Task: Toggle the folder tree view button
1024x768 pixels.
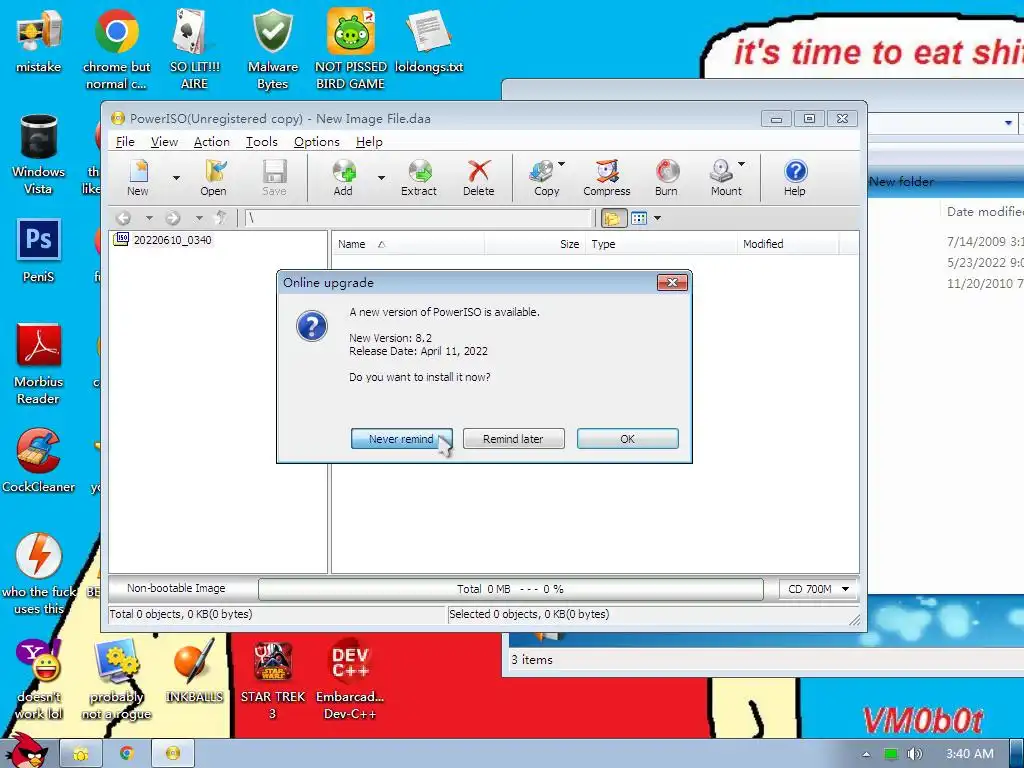Action: tap(613, 218)
